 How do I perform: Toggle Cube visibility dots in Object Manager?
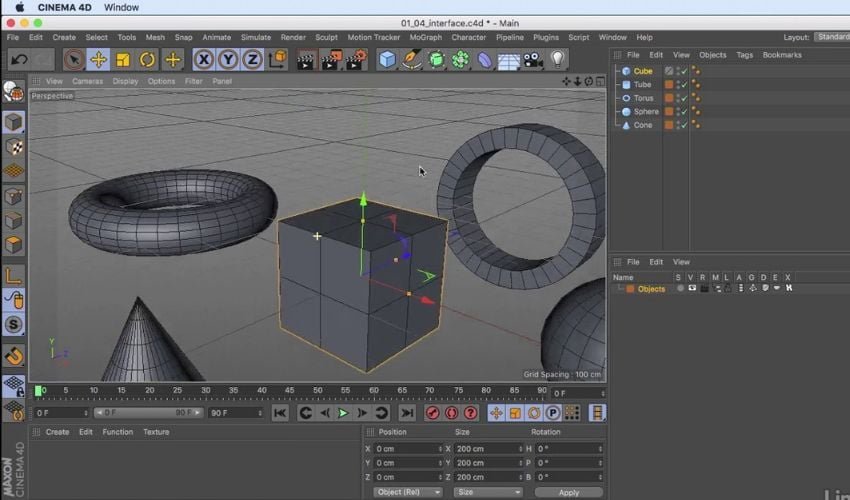click(678, 71)
